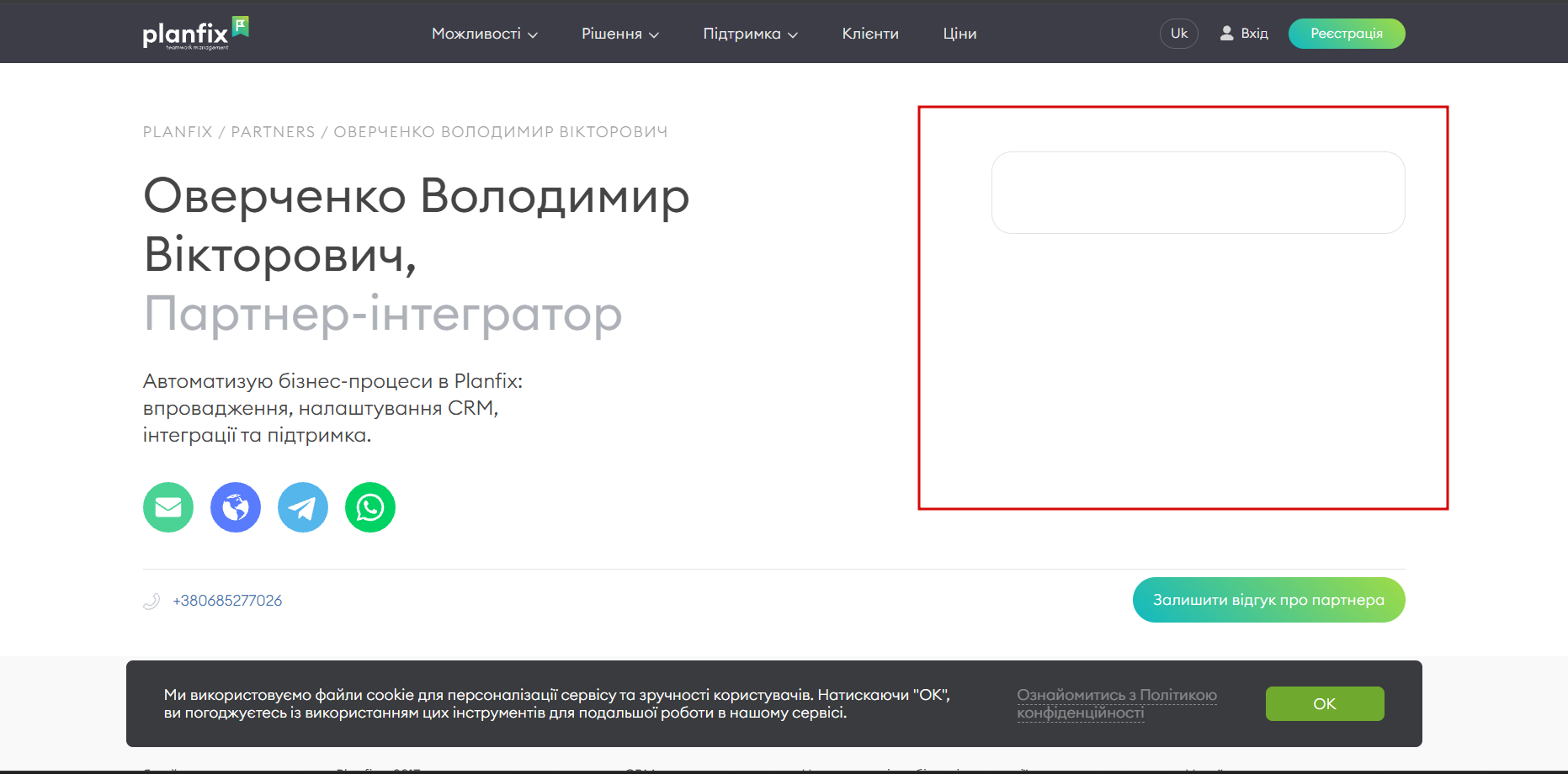Click the cookie notice message text
The height and width of the screenshot is (774, 1568).
point(557,704)
